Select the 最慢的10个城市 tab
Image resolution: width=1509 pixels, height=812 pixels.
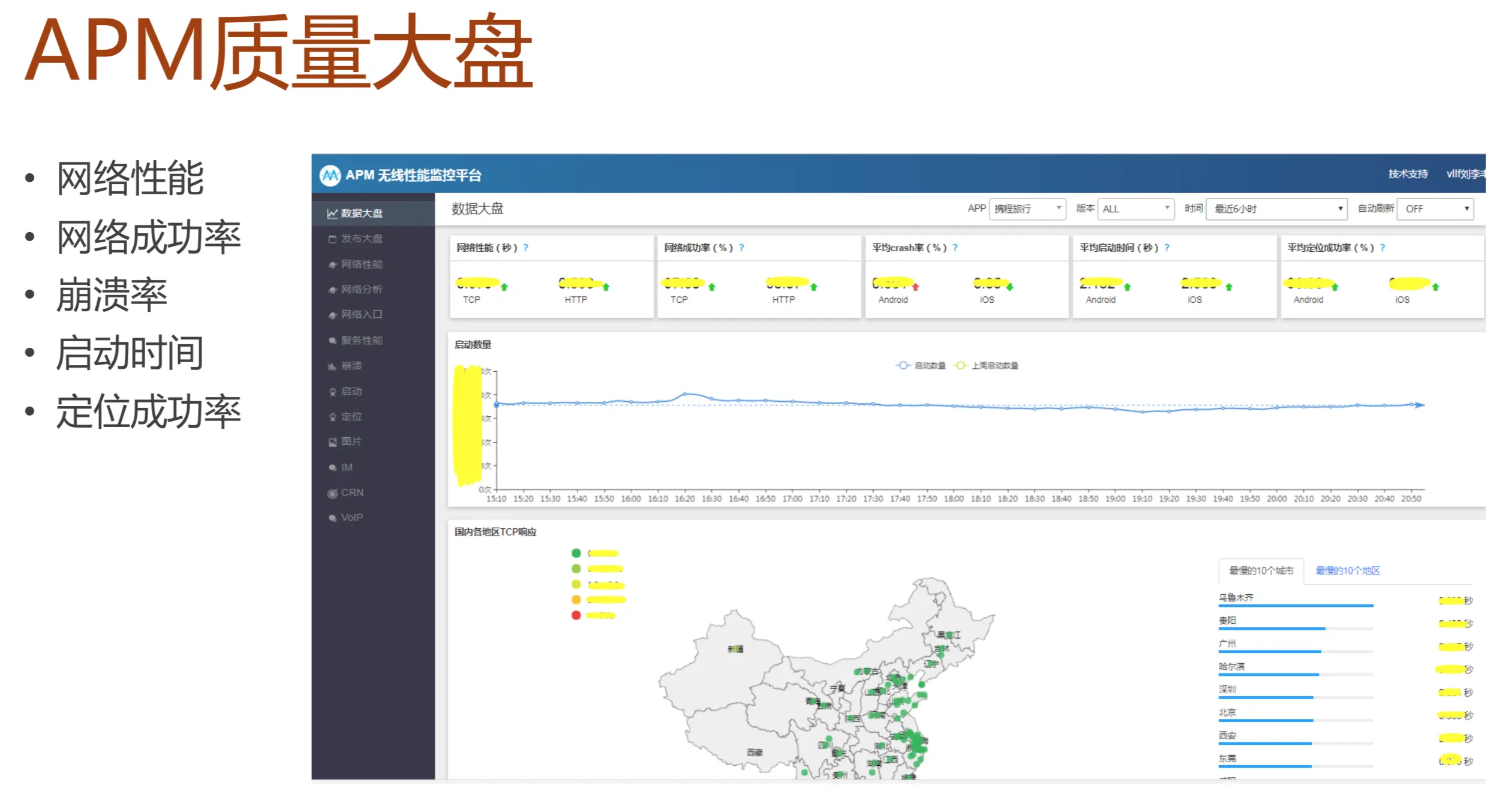1261,571
